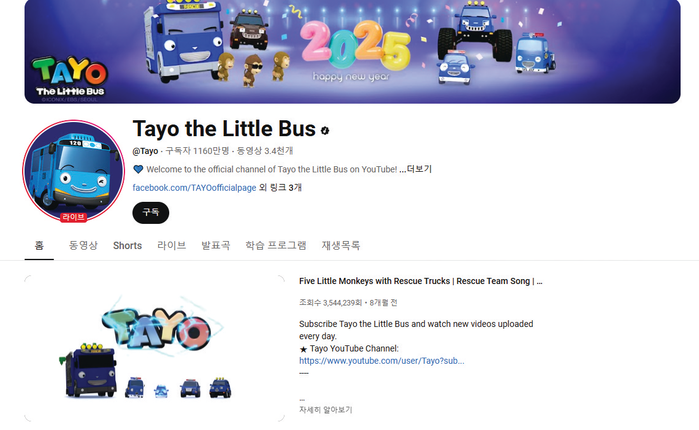Viewport: 699px width, 430px height.
Task: Open the 라이브 tab
Action: click(x=172, y=246)
